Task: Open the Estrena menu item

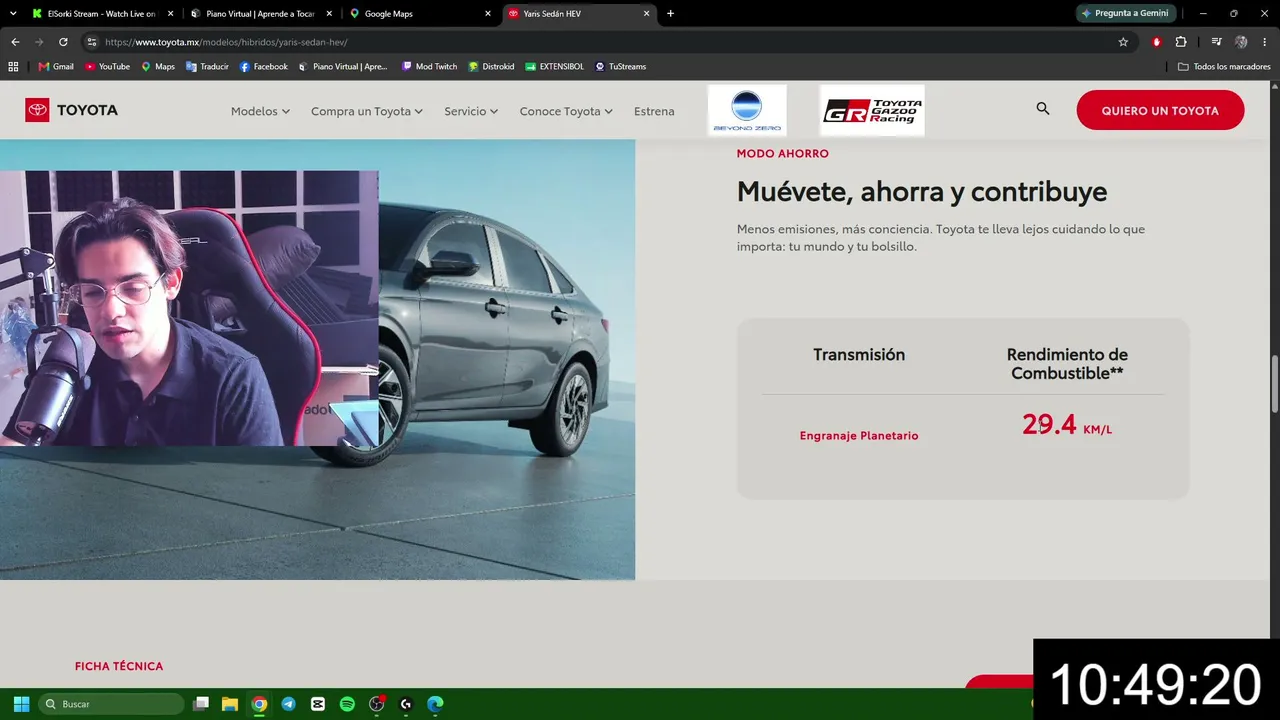Action: coord(654,111)
